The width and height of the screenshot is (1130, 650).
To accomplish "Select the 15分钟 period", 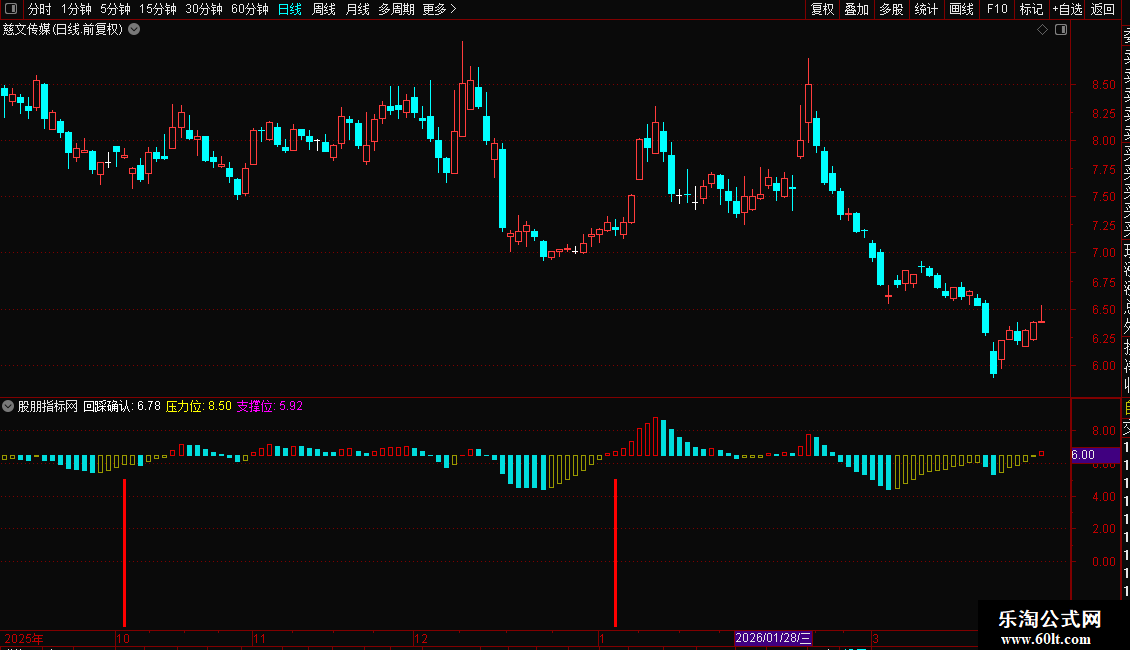I will point(157,9).
